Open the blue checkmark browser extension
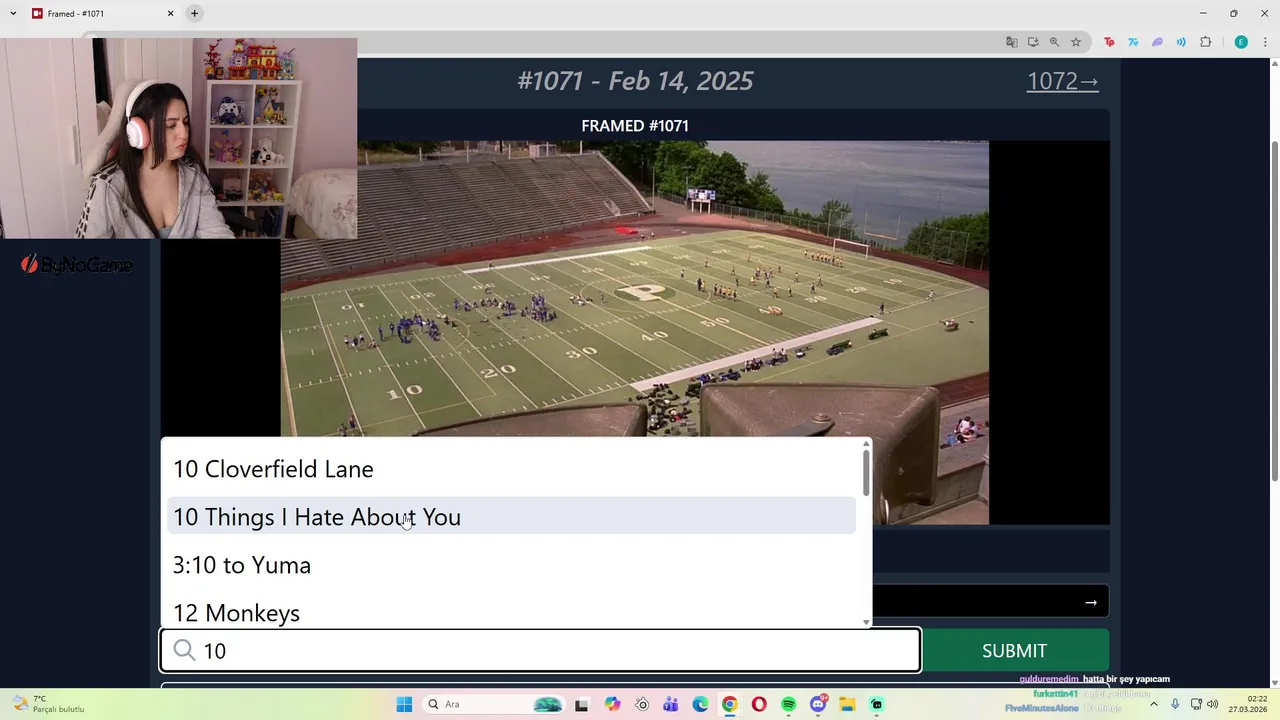The width and height of the screenshot is (1280, 720). pyautogui.click(x=1133, y=42)
